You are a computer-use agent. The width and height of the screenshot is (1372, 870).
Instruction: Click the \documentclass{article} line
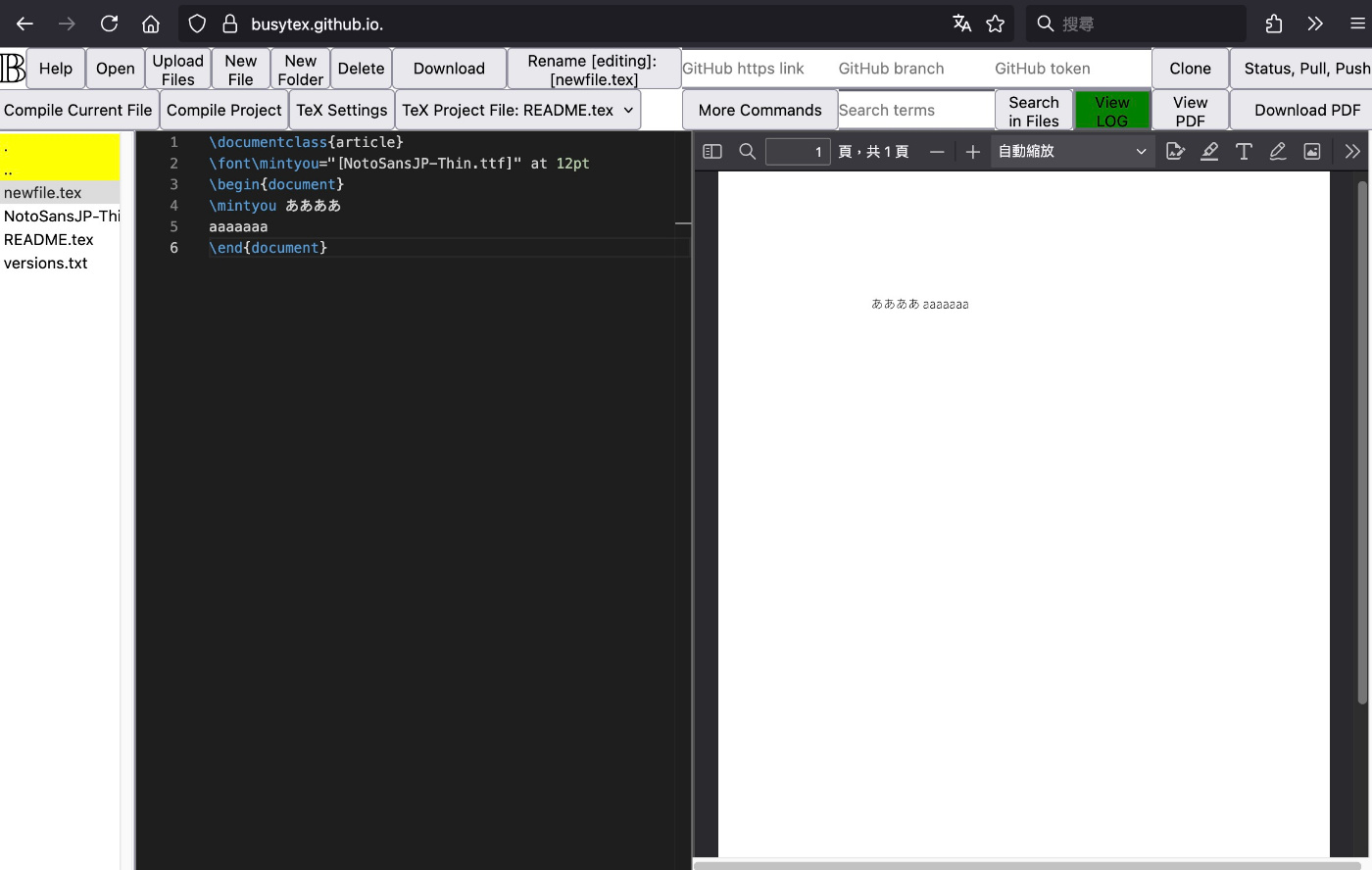click(x=306, y=142)
